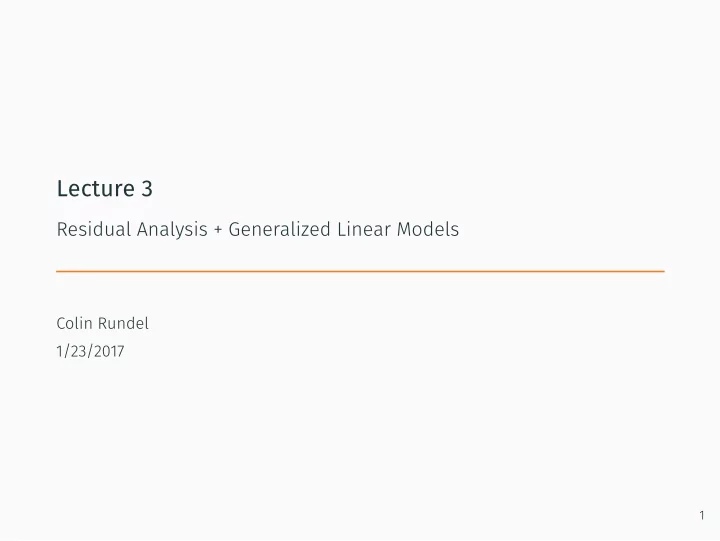Viewport: 720px width, 541px height.
Task: Click the plus sign in the subtitle
Action: tap(218, 230)
